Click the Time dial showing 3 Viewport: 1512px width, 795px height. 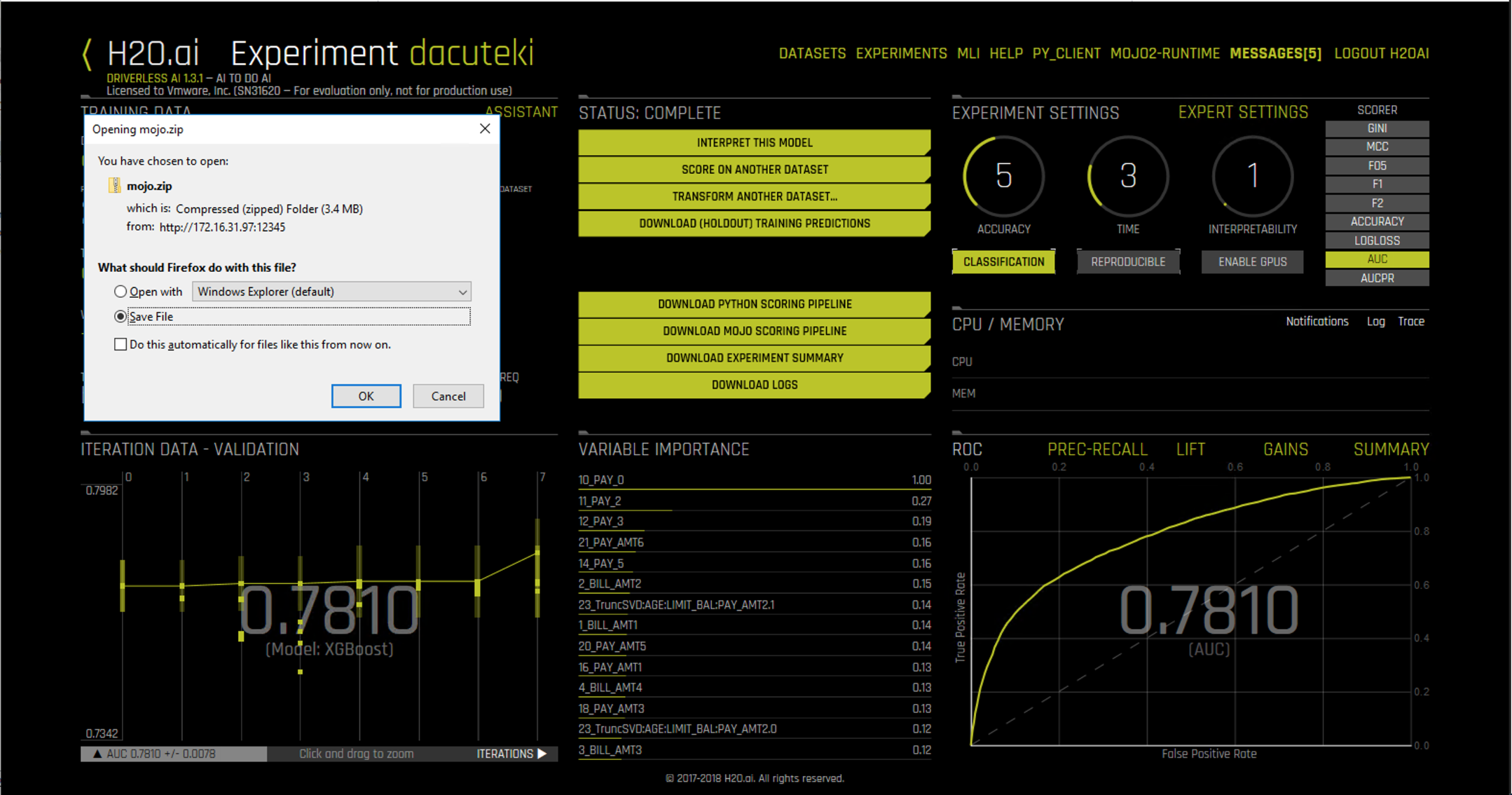[1127, 176]
